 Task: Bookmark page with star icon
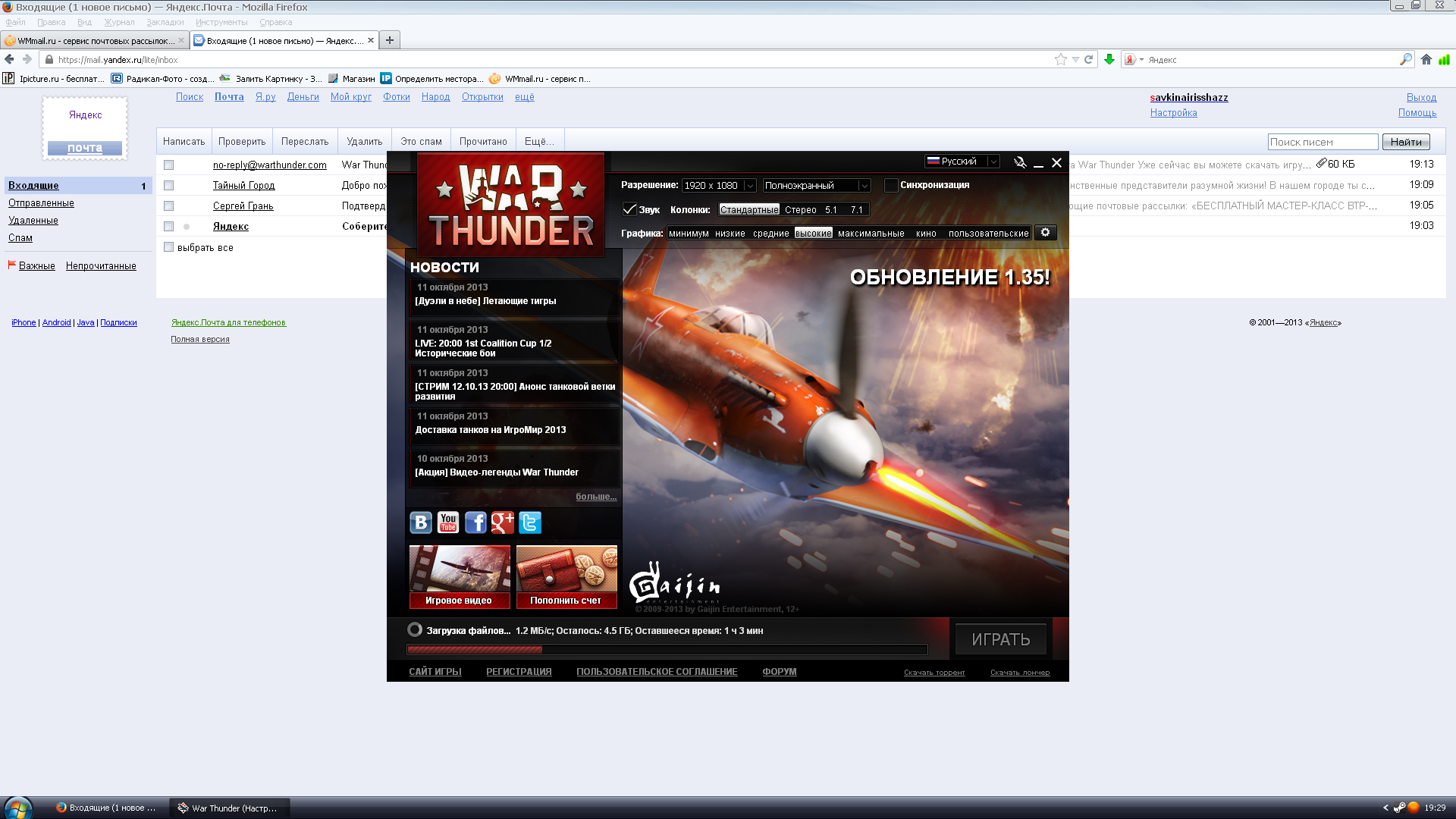point(1060,59)
